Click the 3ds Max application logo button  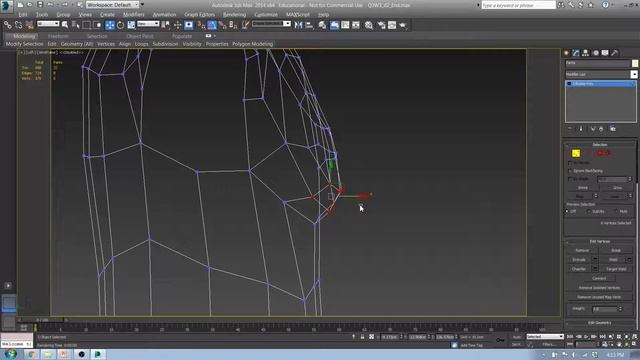pos(7,5)
